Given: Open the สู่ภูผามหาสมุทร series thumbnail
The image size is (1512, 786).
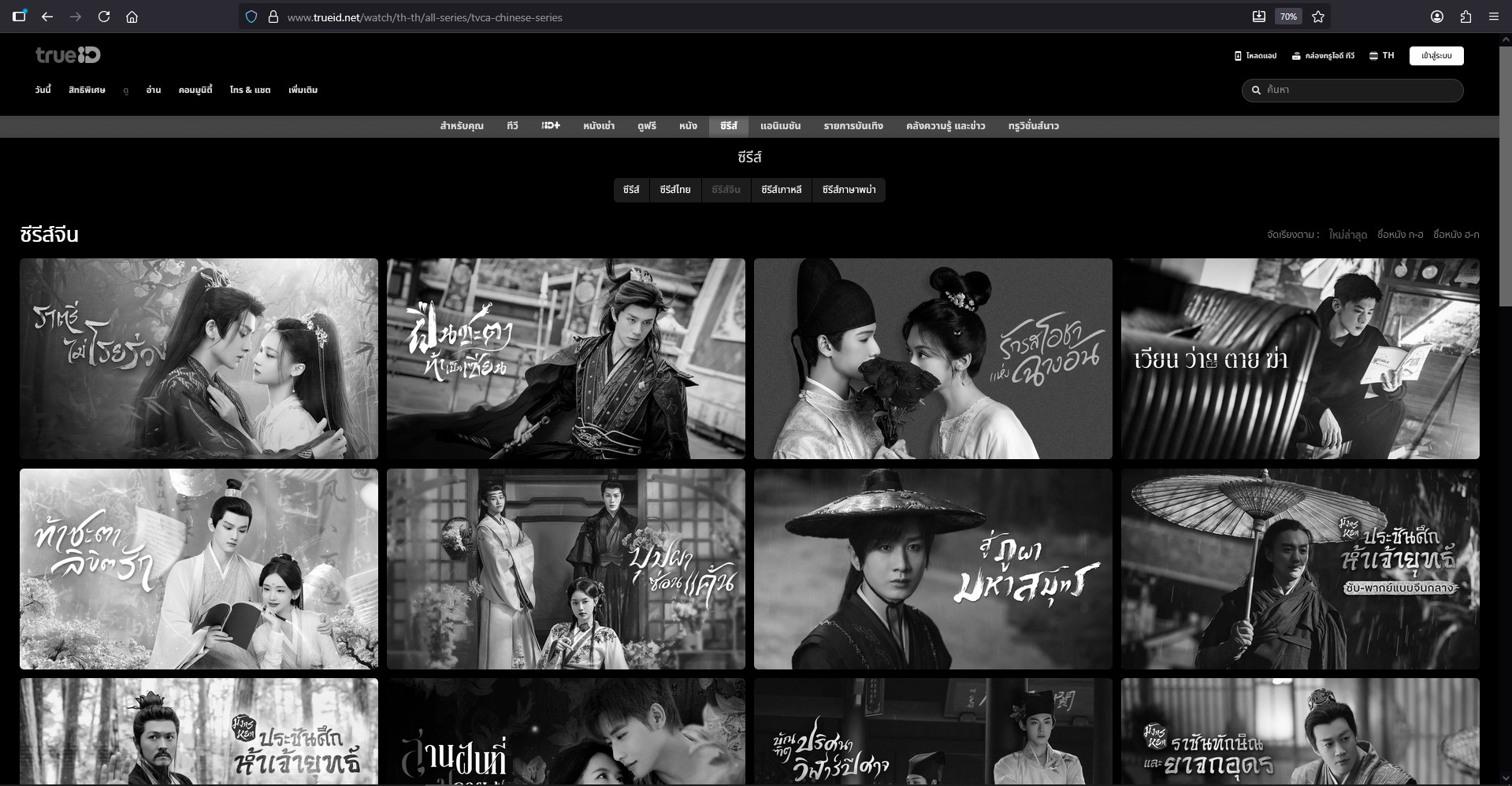Looking at the screenshot, I should tap(933, 569).
